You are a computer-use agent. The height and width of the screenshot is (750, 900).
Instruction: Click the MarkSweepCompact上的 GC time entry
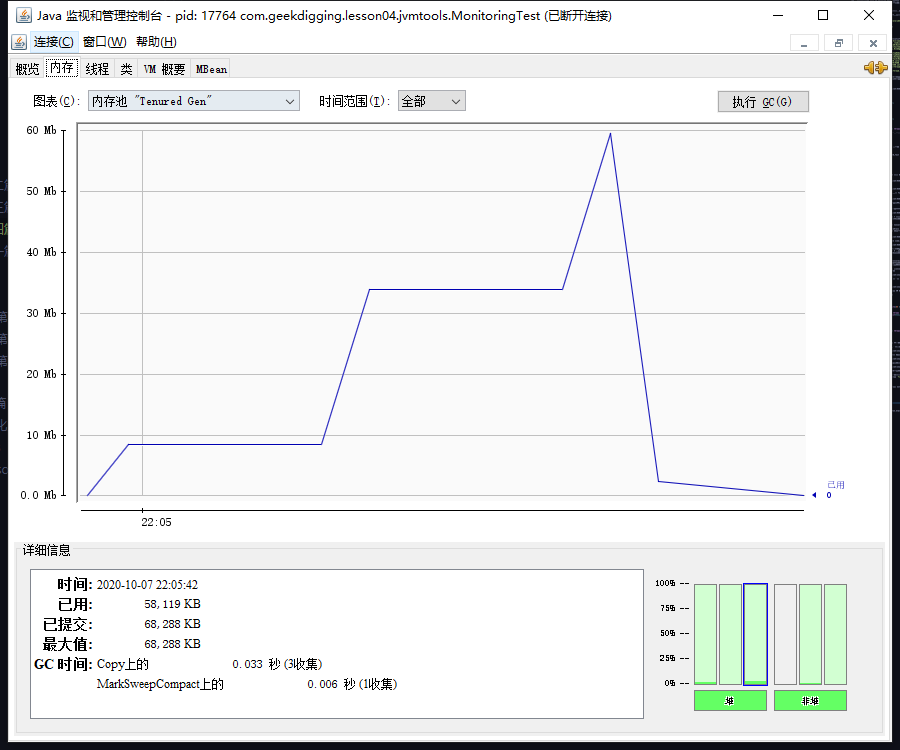[x=247, y=685]
